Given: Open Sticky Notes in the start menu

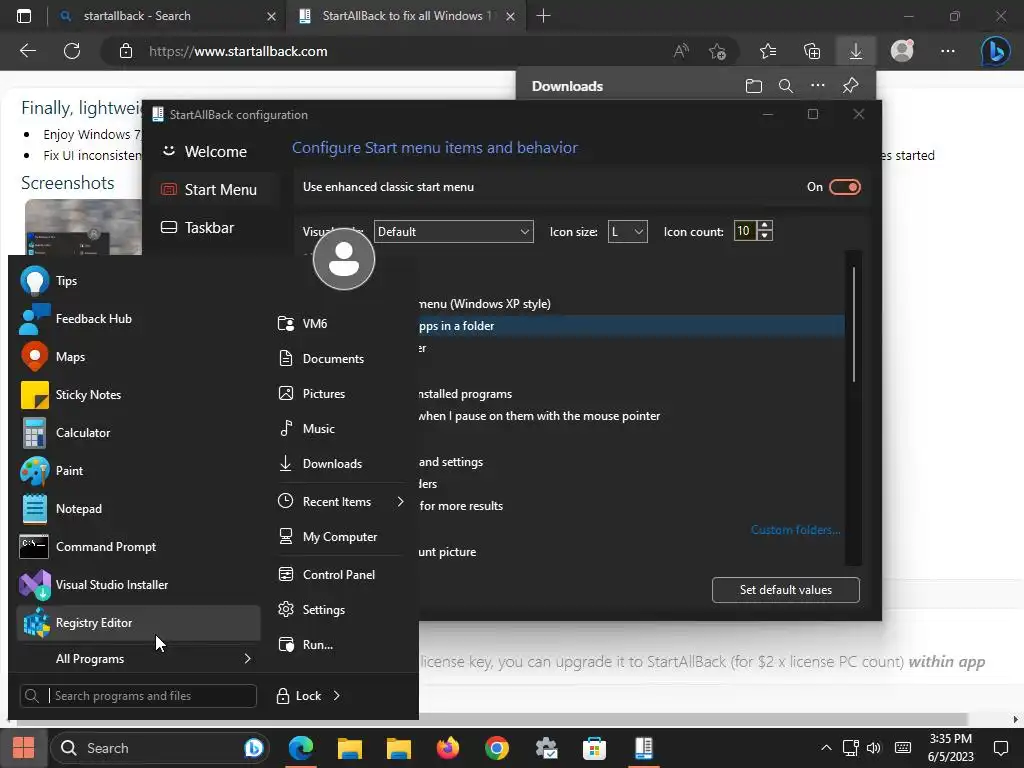Looking at the screenshot, I should coord(138,394).
